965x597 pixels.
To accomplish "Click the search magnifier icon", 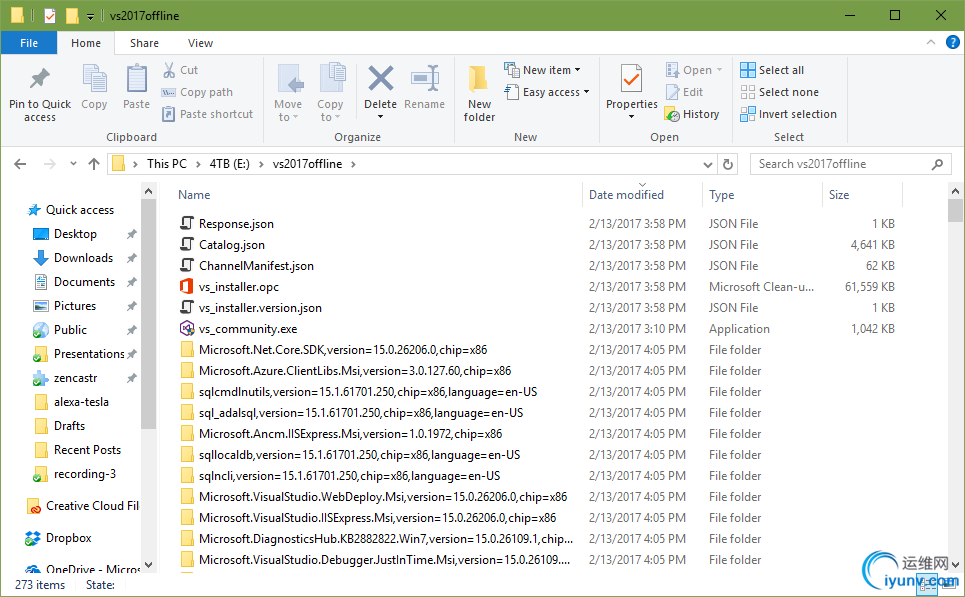I will pos(937,164).
